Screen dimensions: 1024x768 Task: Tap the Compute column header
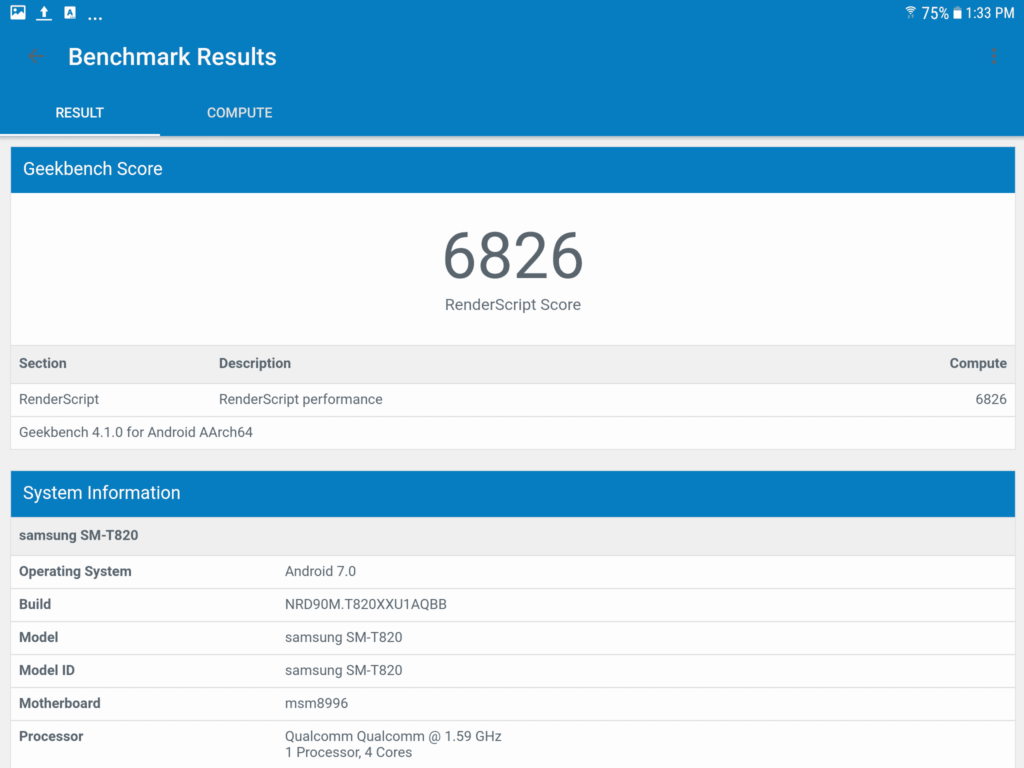point(977,363)
